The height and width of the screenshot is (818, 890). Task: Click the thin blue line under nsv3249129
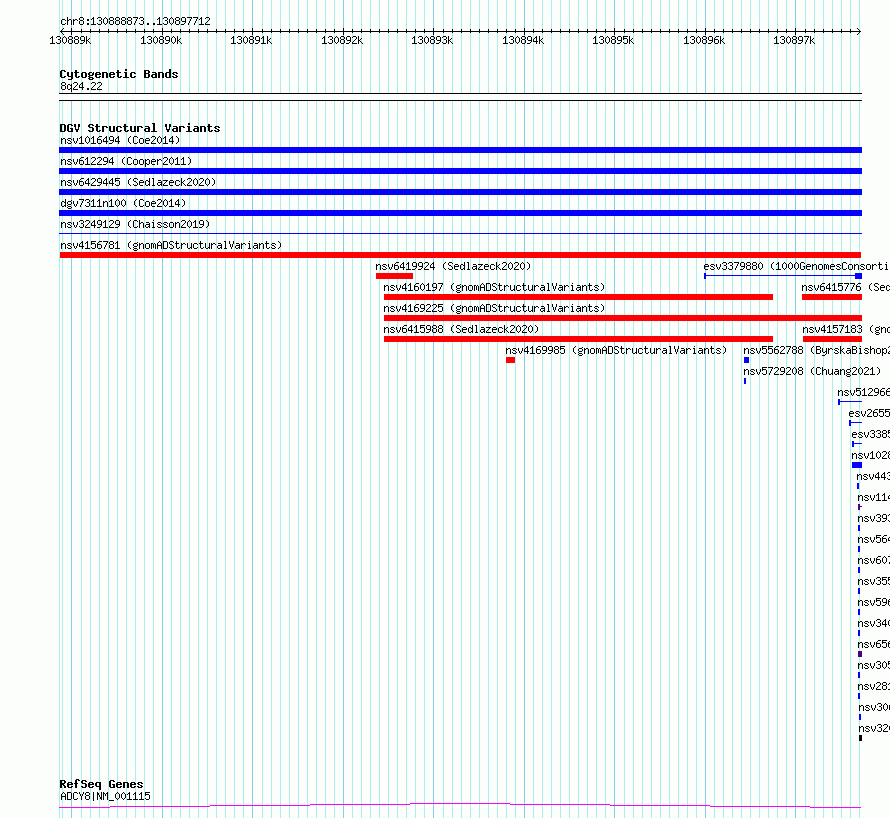460,233
